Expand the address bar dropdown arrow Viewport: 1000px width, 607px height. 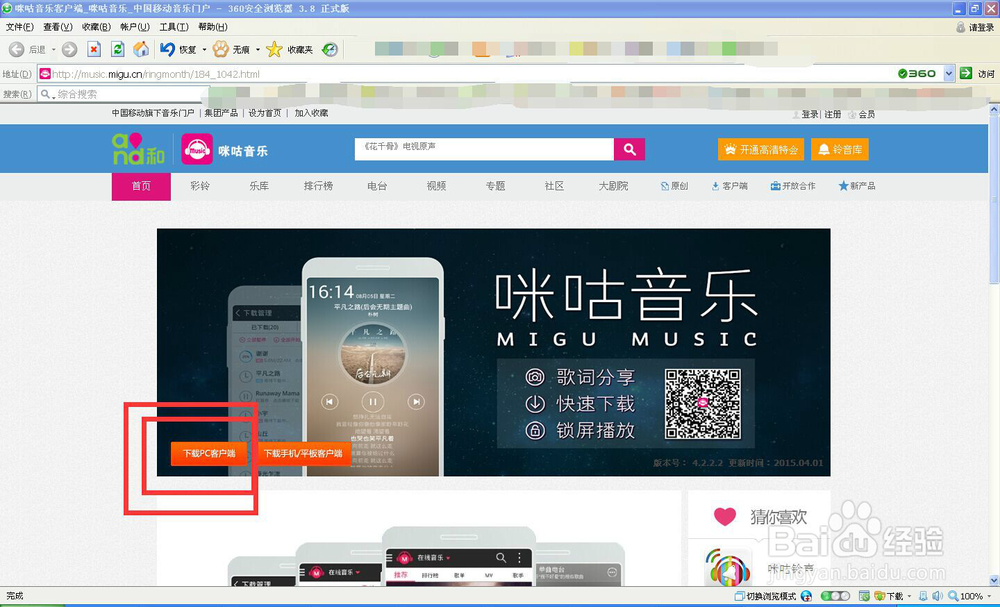coord(949,73)
